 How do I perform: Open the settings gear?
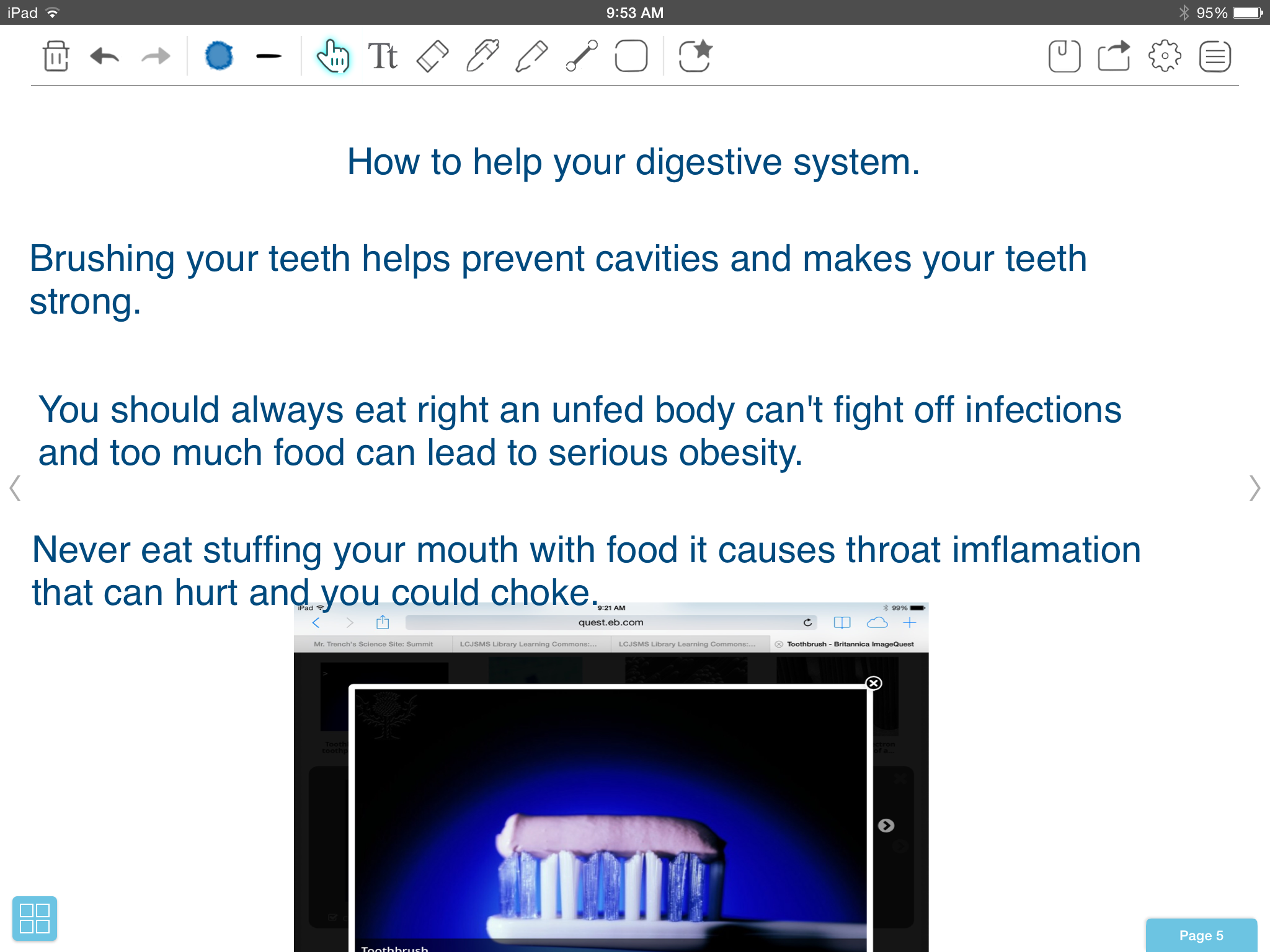[x=1165, y=56]
